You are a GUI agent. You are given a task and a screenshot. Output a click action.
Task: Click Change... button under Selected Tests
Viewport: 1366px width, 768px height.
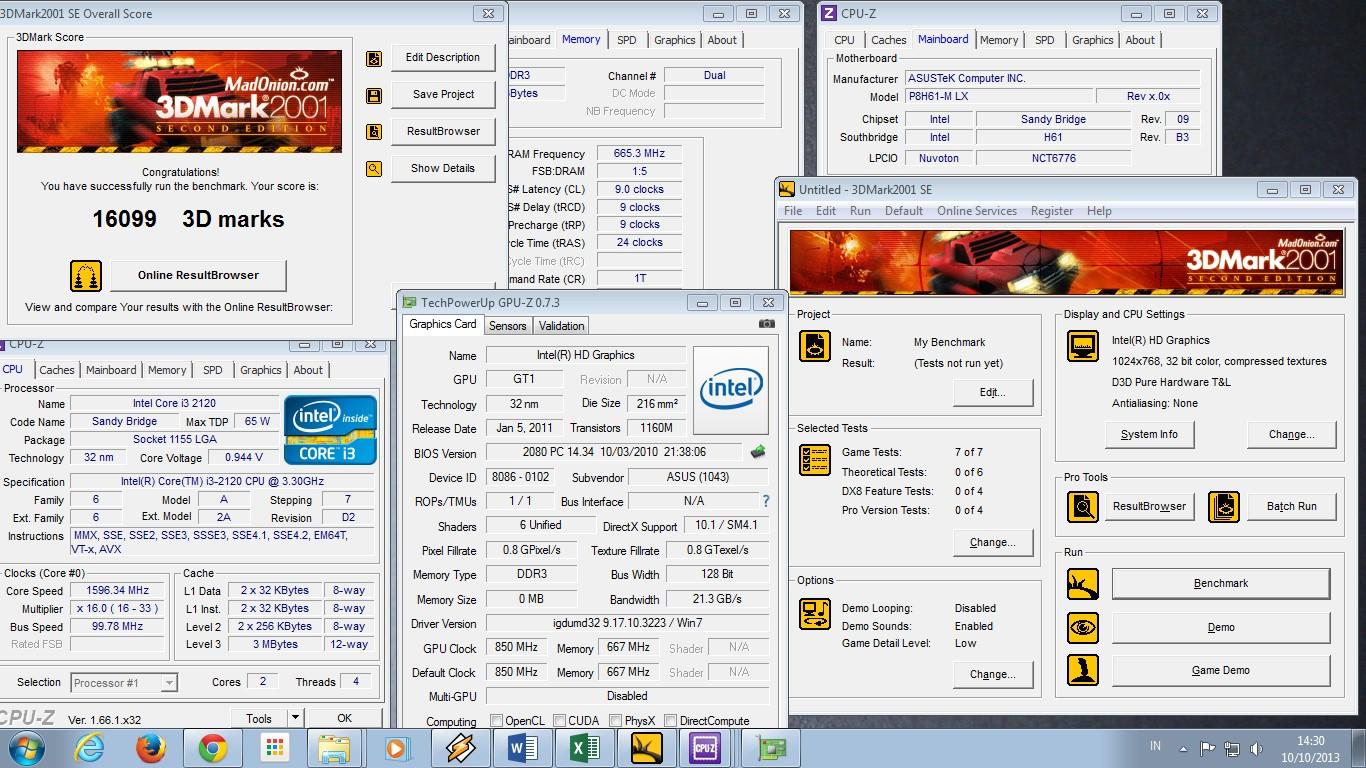pyautogui.click(x=992, y=543)
